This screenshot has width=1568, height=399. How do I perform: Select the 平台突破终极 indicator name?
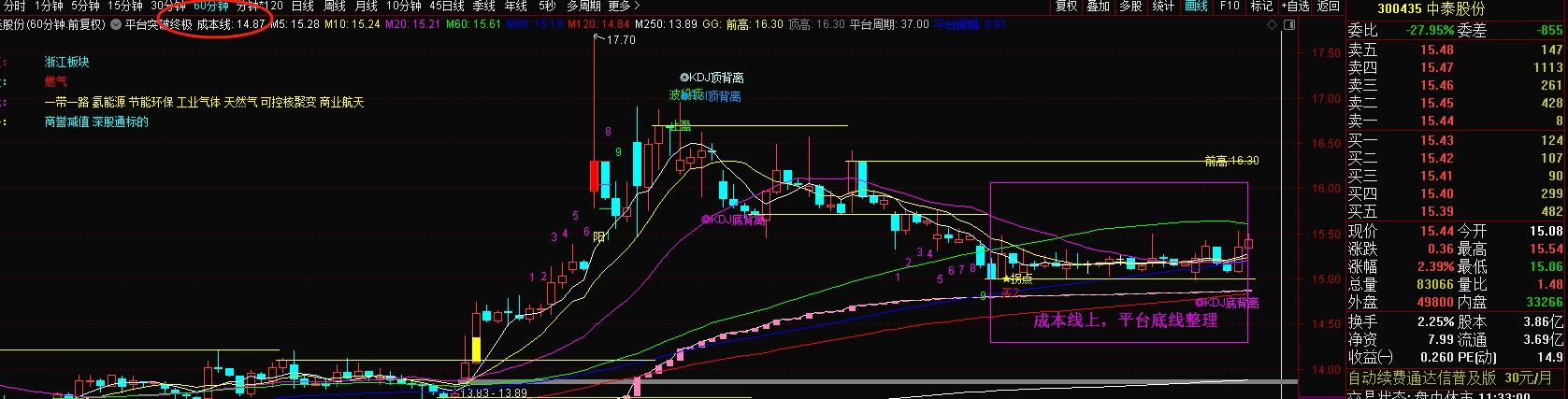(x=158, y=24)
